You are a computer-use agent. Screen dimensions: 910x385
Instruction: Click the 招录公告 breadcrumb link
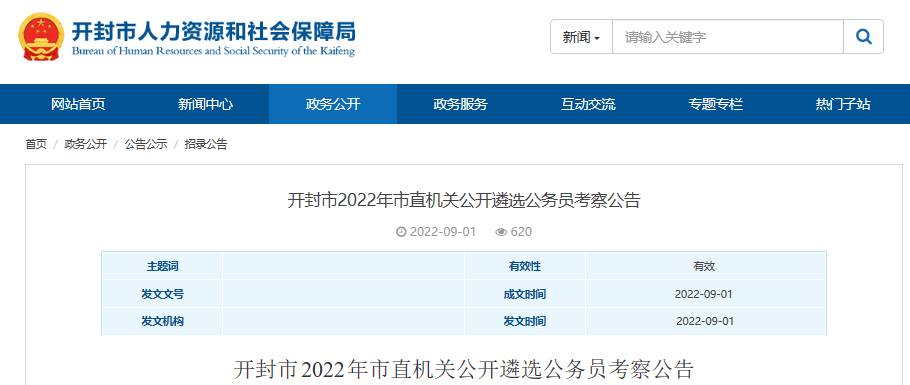[x=206, y=145]
